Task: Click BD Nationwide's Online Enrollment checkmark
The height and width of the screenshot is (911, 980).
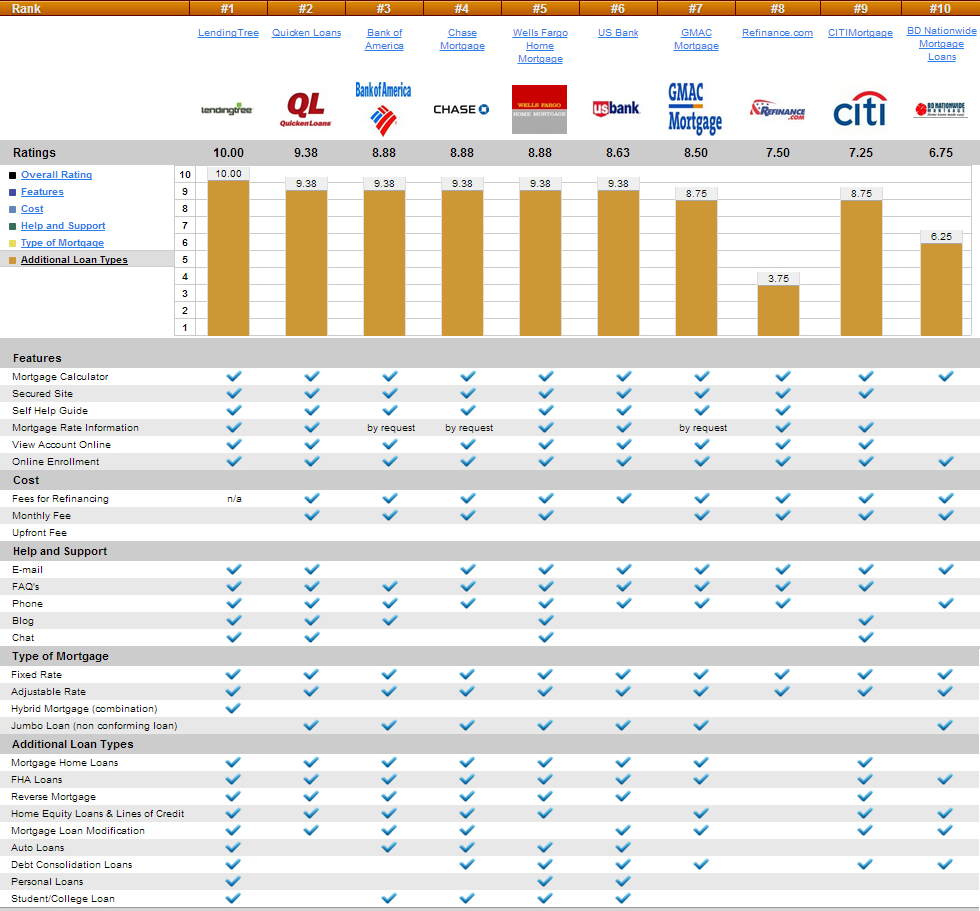Action: [946, 461]
